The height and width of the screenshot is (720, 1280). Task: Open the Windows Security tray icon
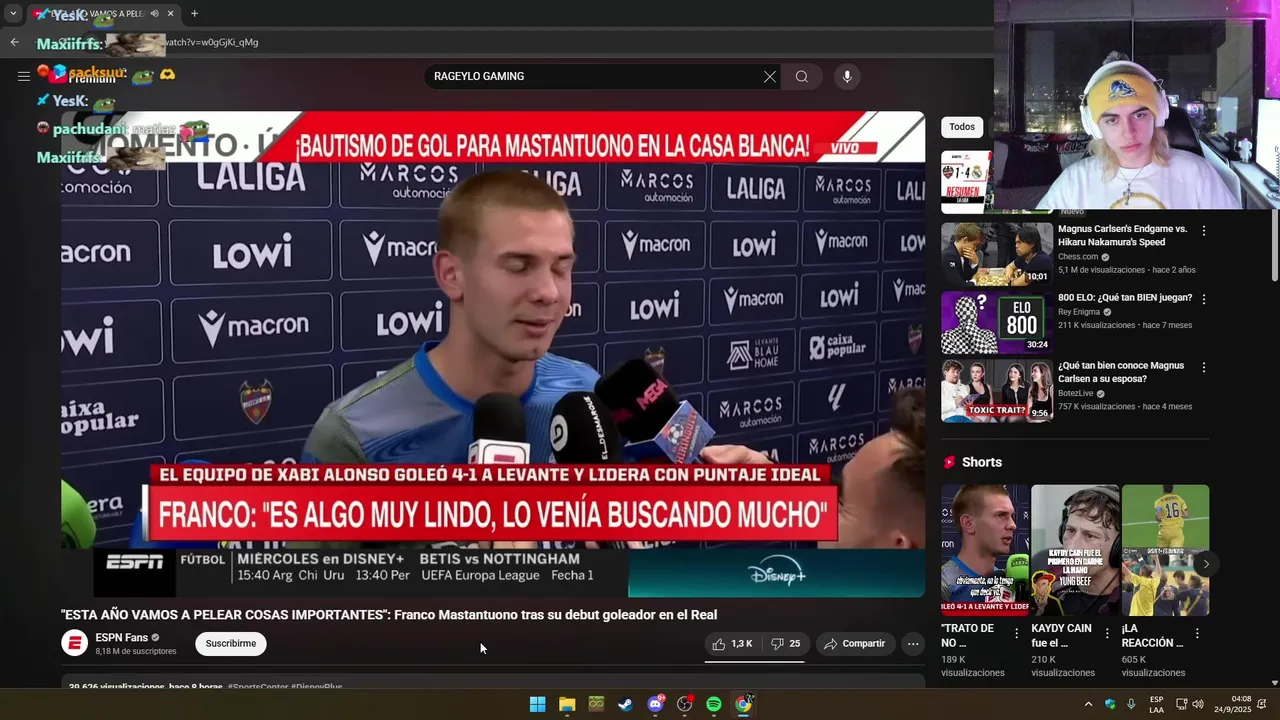click(x=1110, y=704)
